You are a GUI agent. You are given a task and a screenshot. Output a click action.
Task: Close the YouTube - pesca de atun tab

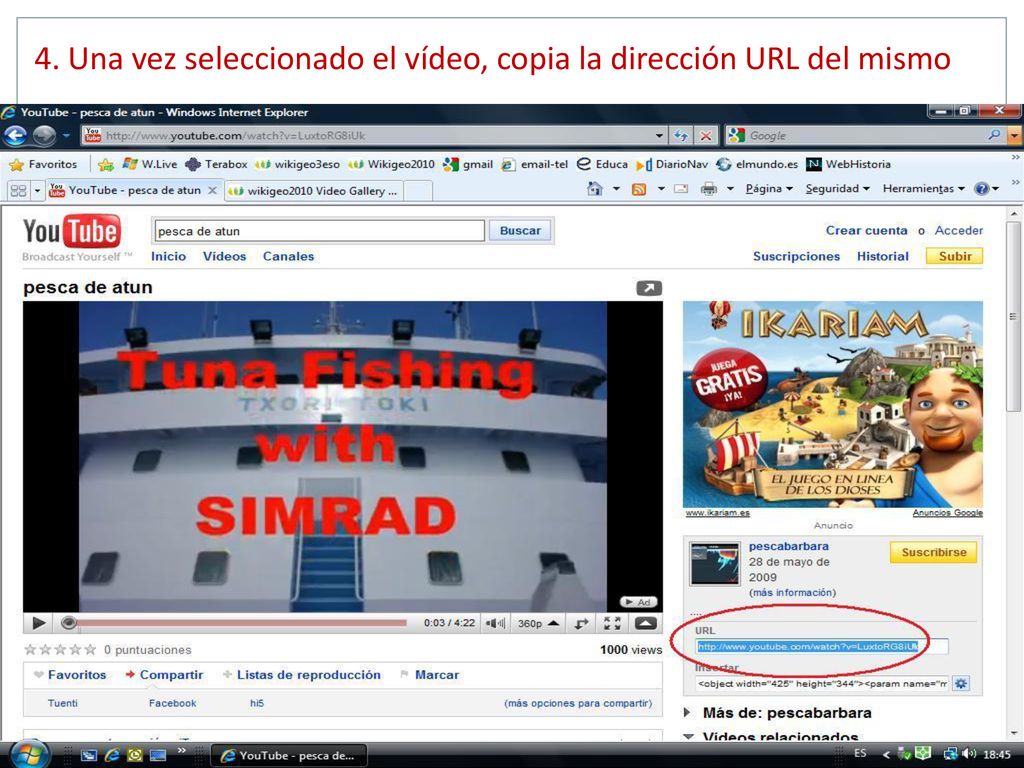coord(212,191)
